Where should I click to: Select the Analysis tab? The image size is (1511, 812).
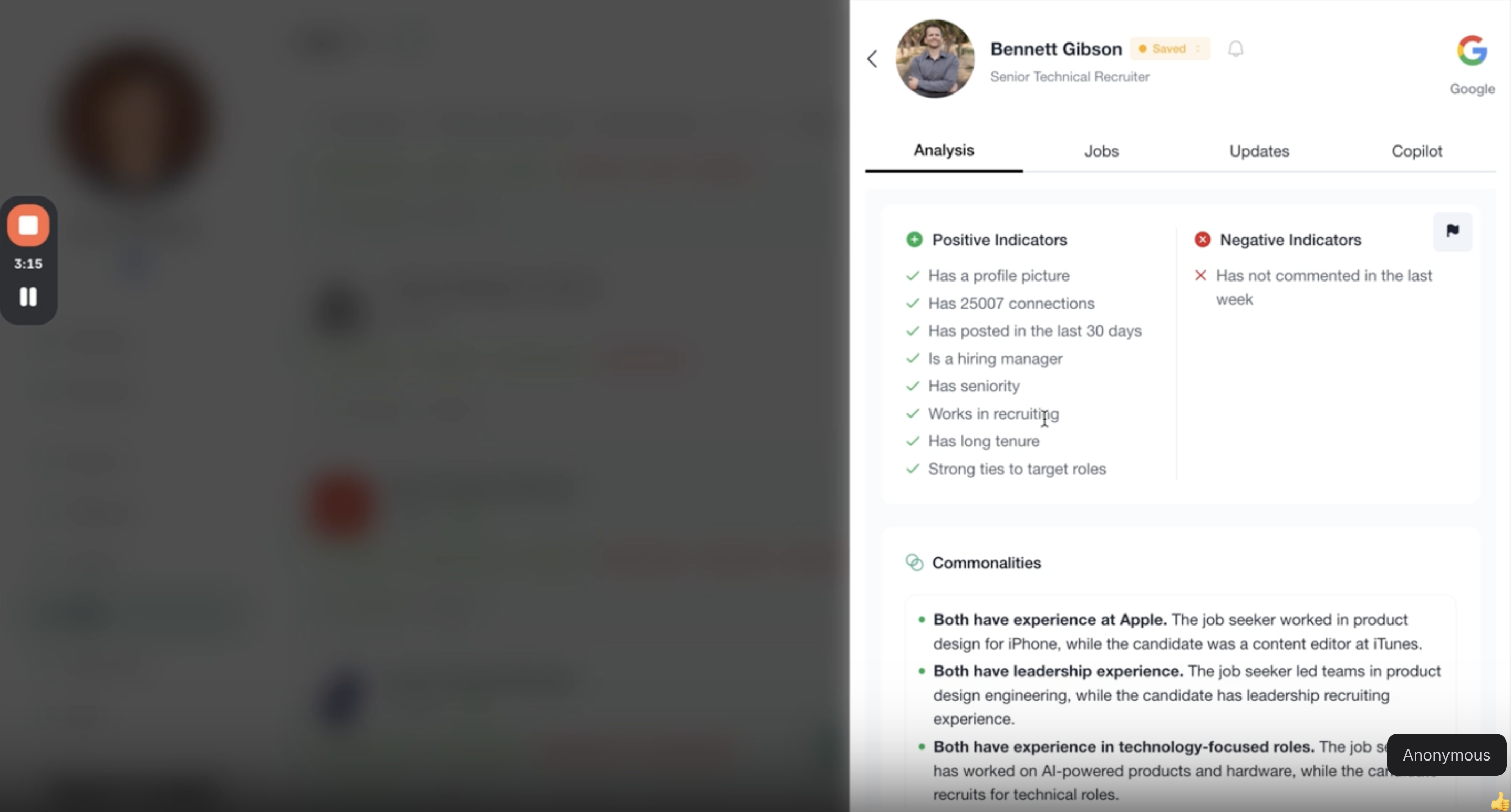[943, 151]
